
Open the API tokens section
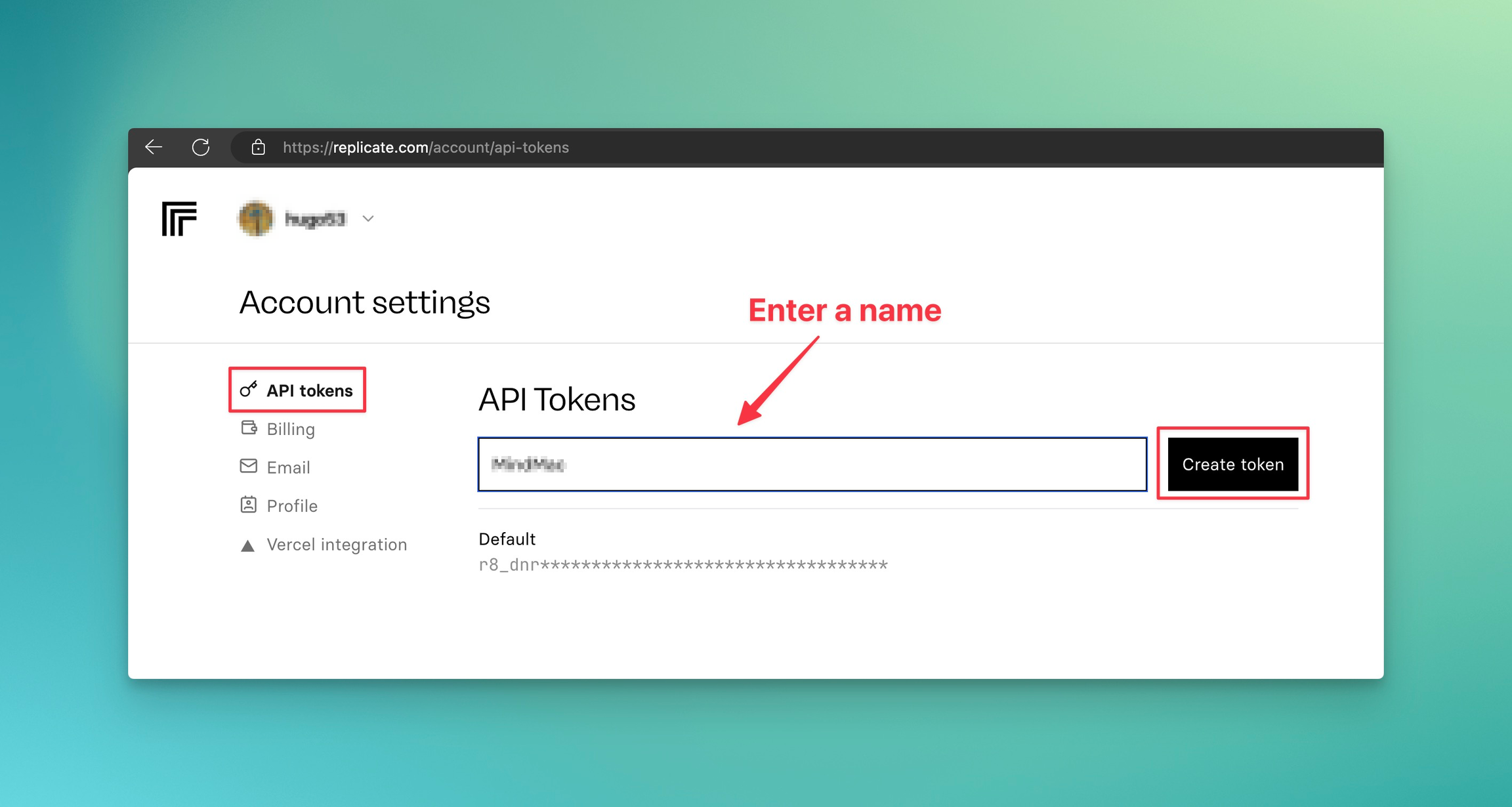[x=309, y=390]
